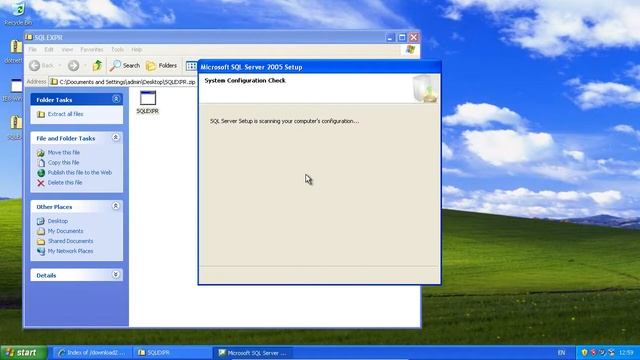640x360 pixels.
Task: Collapse the Other Places panel
Action: (x=116, y=206)
